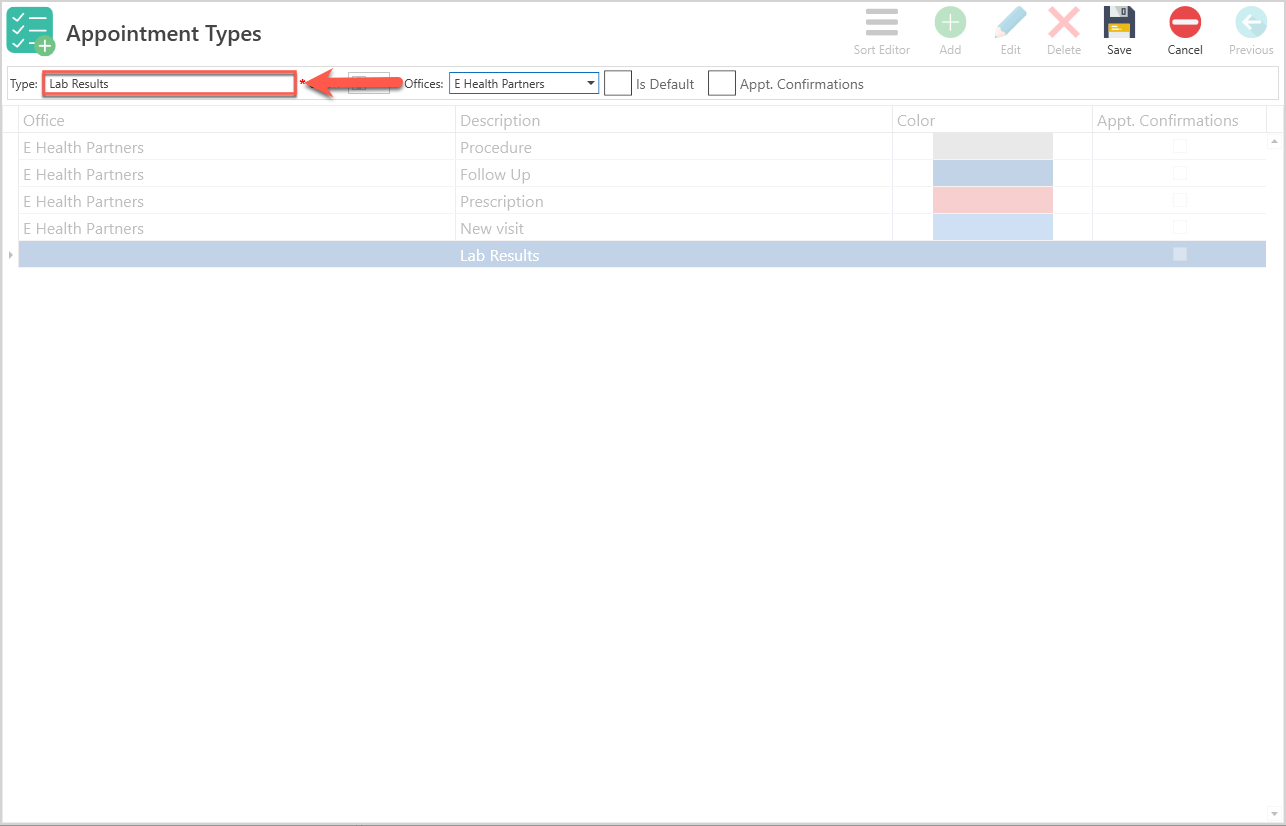Focus the Type input field
Screen dimensions: 1286x826
(x=169, y=84)
